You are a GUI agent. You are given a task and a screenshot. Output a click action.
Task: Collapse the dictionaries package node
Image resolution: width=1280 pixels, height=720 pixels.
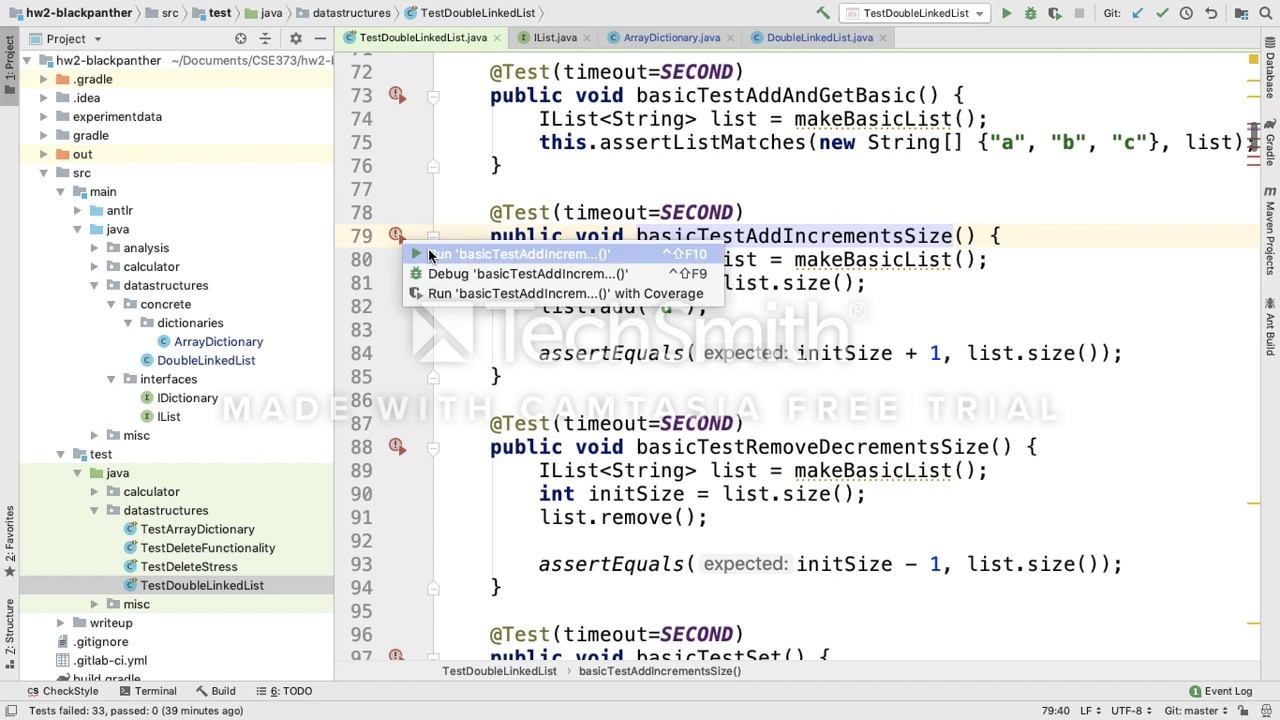point(128,323)
